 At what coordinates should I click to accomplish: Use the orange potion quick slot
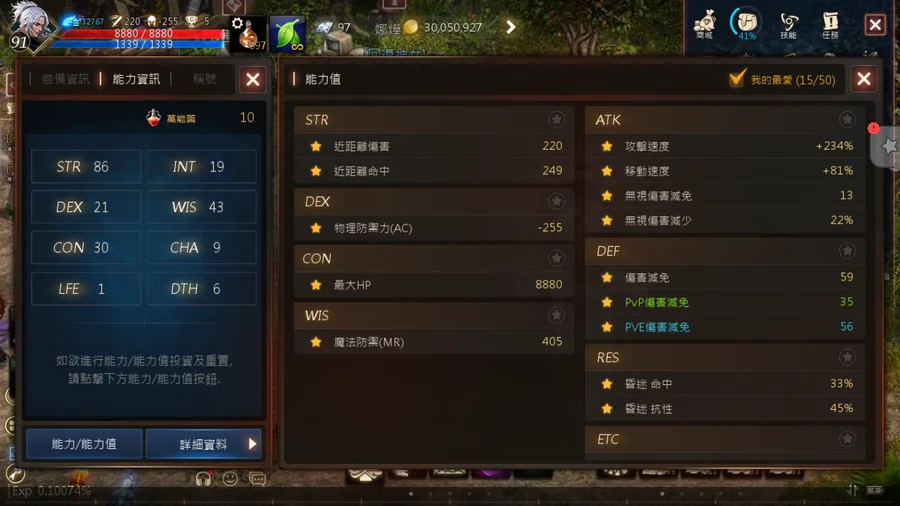coord(248,34)
